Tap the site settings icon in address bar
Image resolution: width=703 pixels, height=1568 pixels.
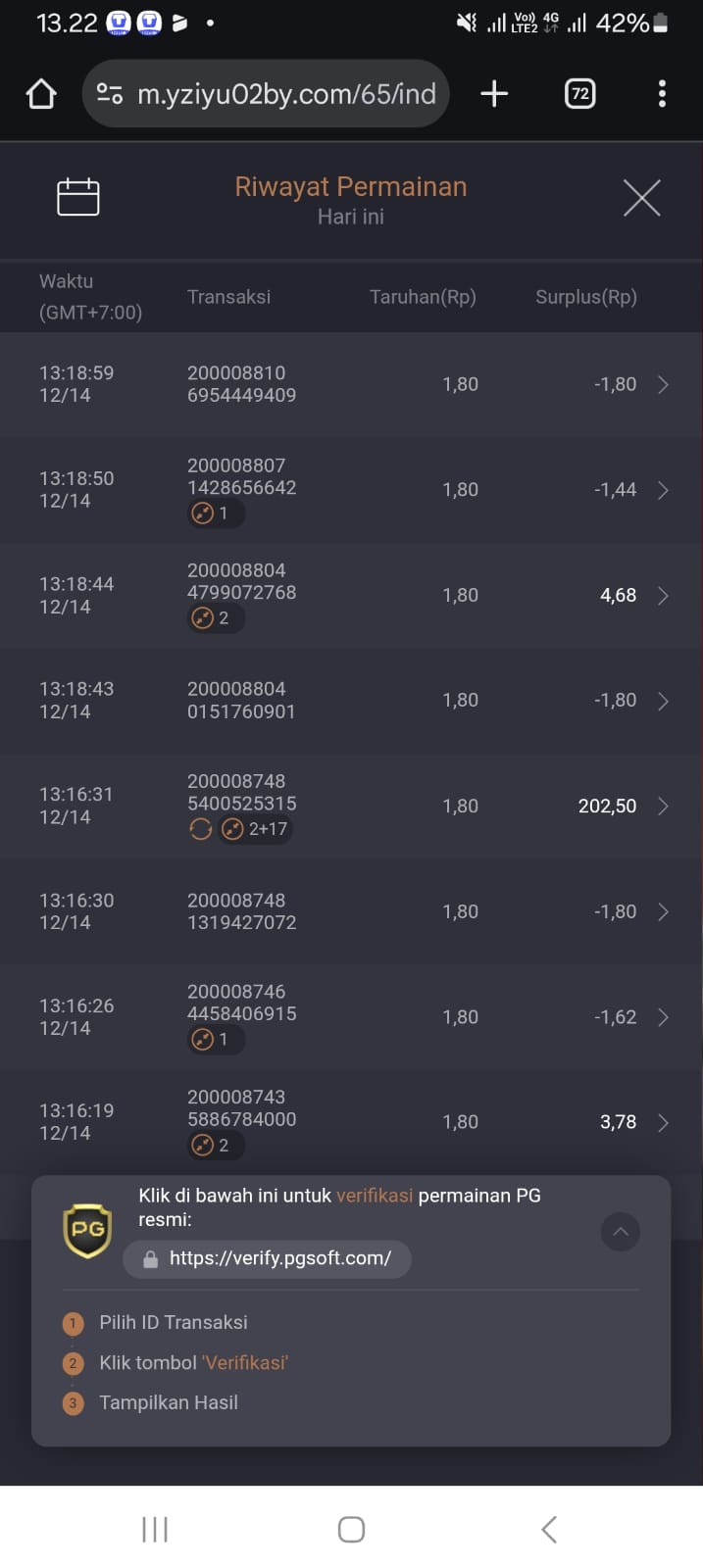(x=110, y=94)
